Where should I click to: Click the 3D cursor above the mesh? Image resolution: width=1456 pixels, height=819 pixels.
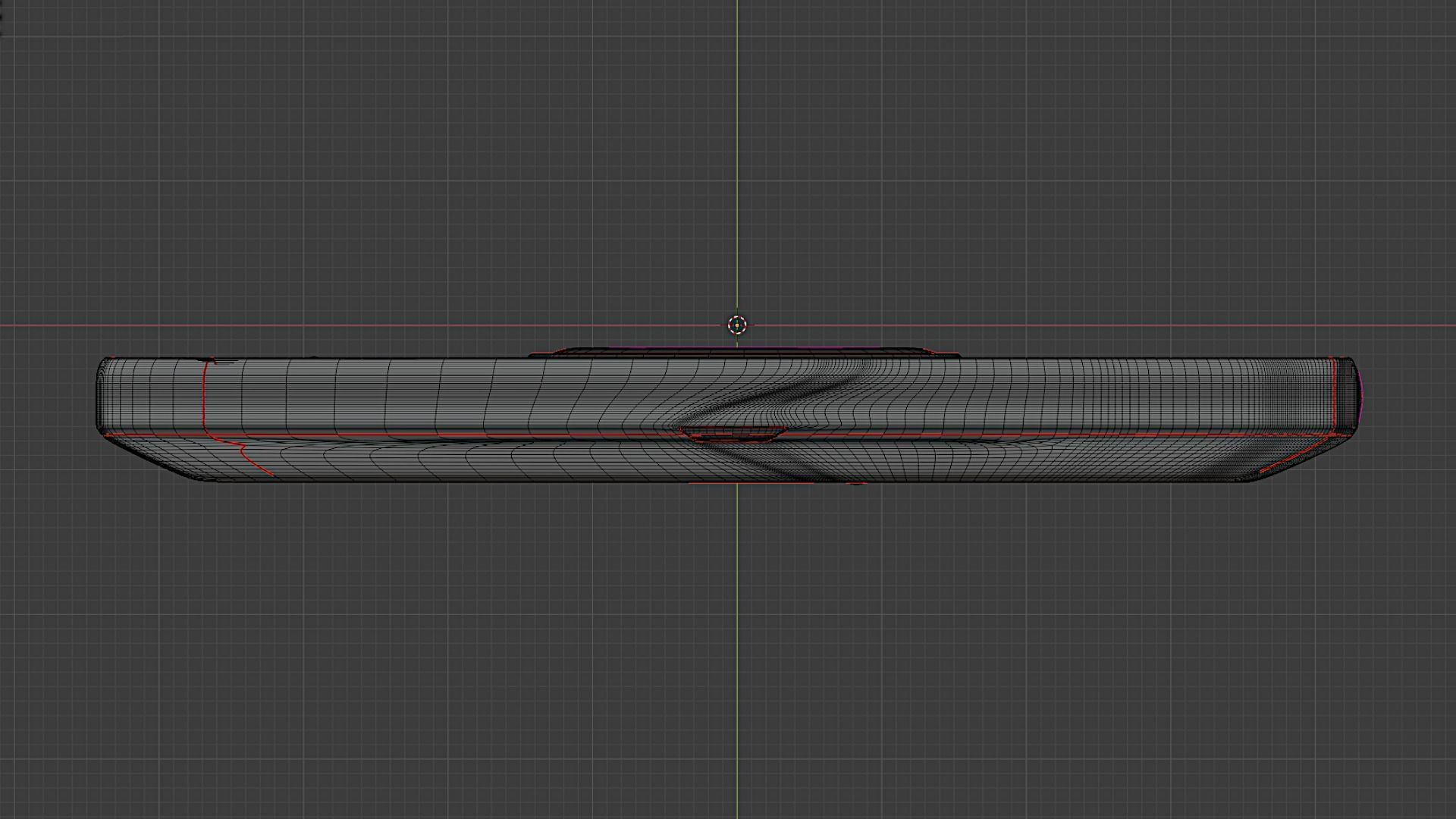click(x=737, y=325)
